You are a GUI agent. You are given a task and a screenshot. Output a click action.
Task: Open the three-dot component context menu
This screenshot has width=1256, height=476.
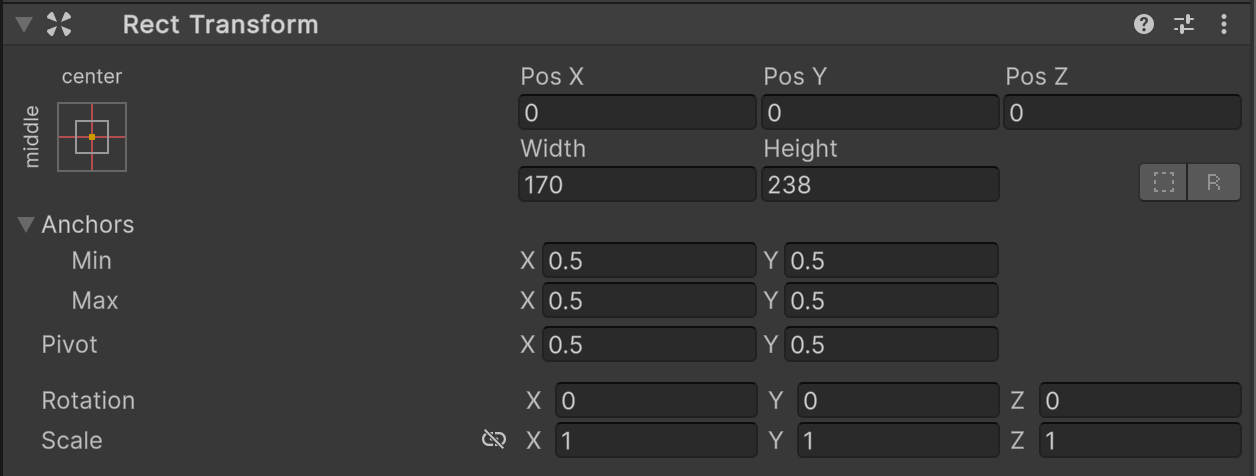1224,25
